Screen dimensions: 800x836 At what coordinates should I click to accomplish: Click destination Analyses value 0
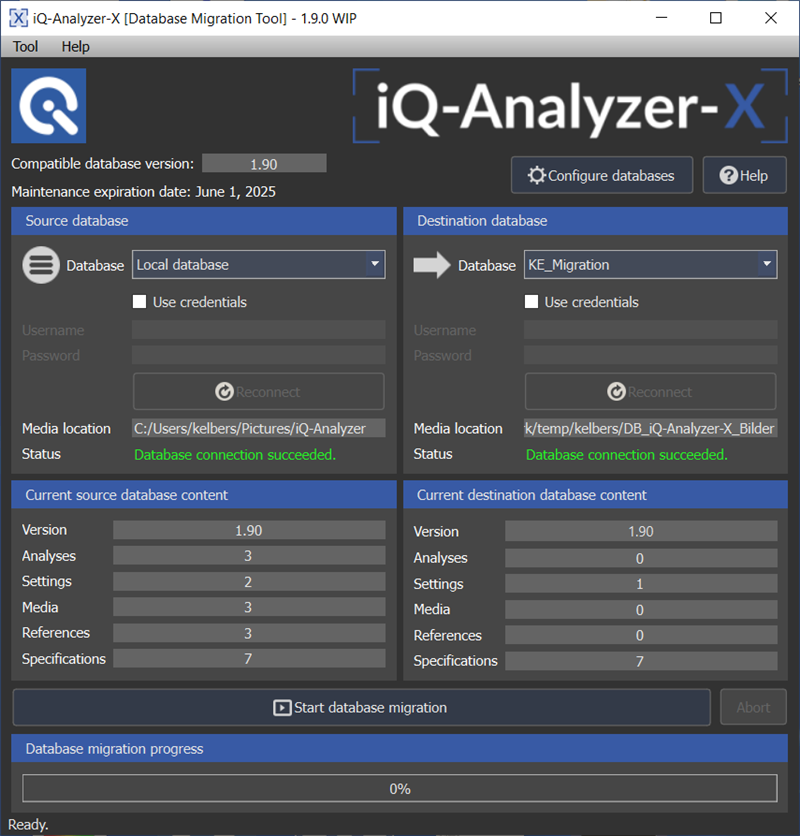point(641,558)
